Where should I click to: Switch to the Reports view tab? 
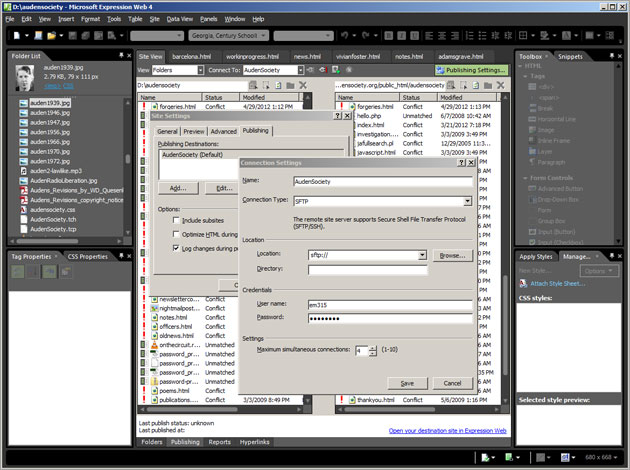pos(219,442)
